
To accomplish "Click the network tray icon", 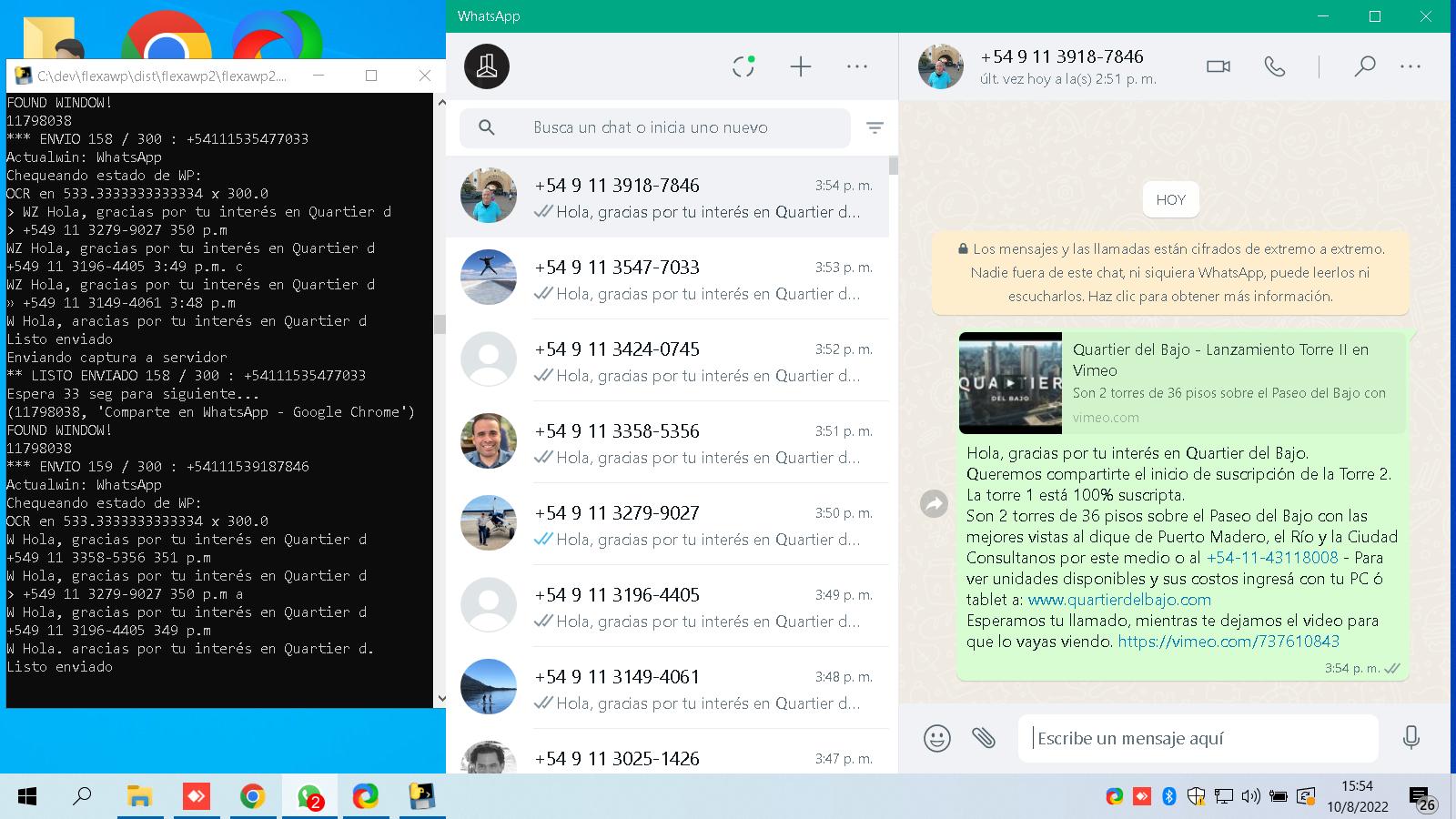I will click(1223, 797).
